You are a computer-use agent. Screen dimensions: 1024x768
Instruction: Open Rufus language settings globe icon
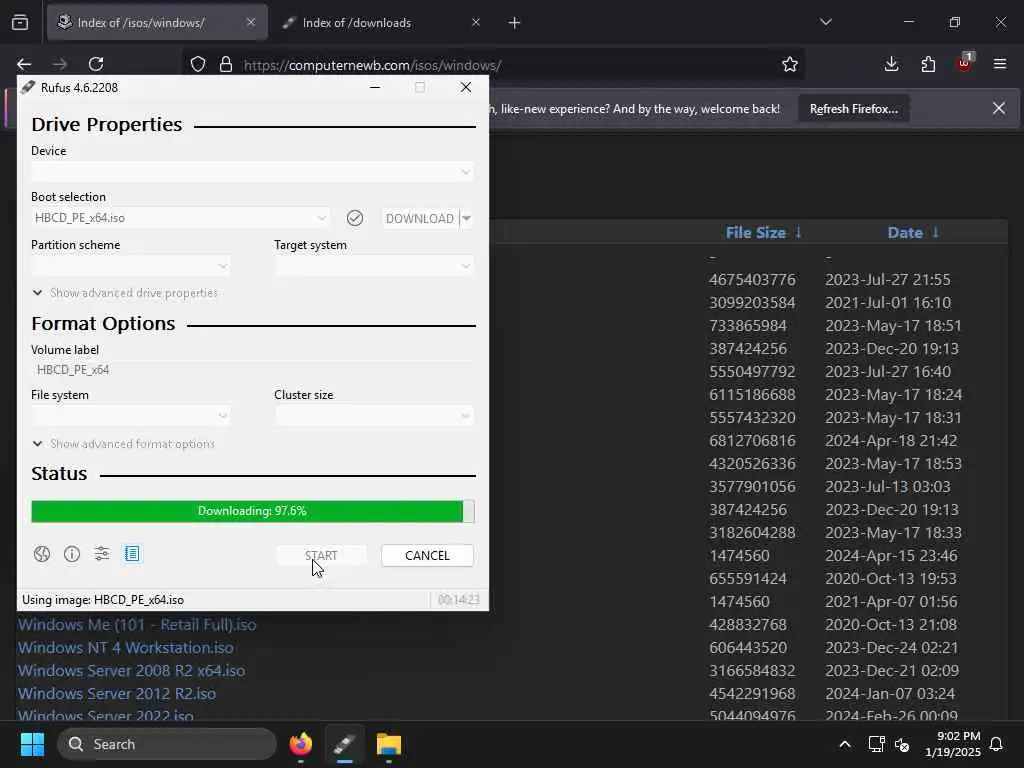(x=42, y=554)
